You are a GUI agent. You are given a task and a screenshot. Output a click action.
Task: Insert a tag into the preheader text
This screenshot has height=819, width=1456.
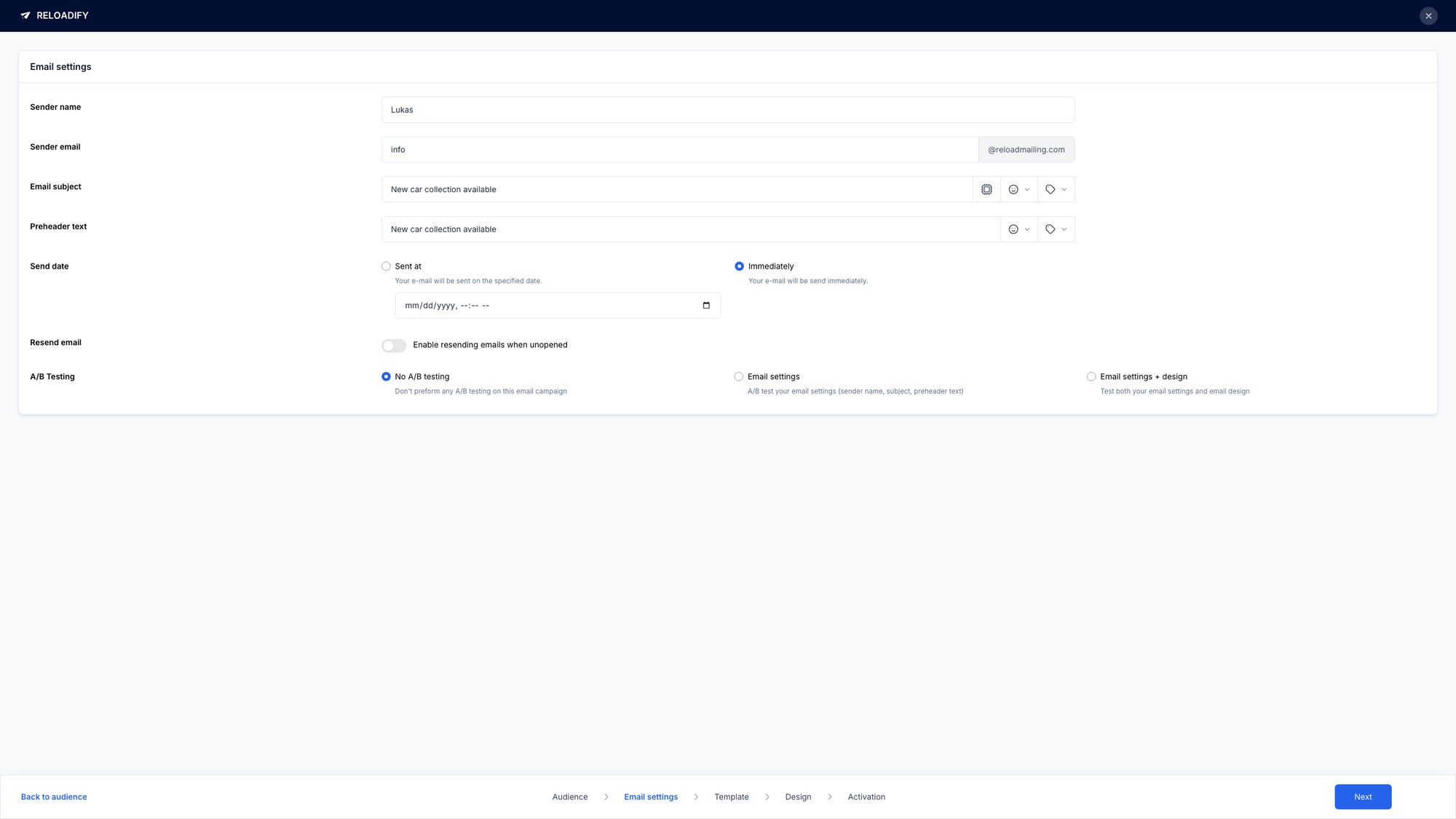pyautogui.click(x=1049, y=229)
